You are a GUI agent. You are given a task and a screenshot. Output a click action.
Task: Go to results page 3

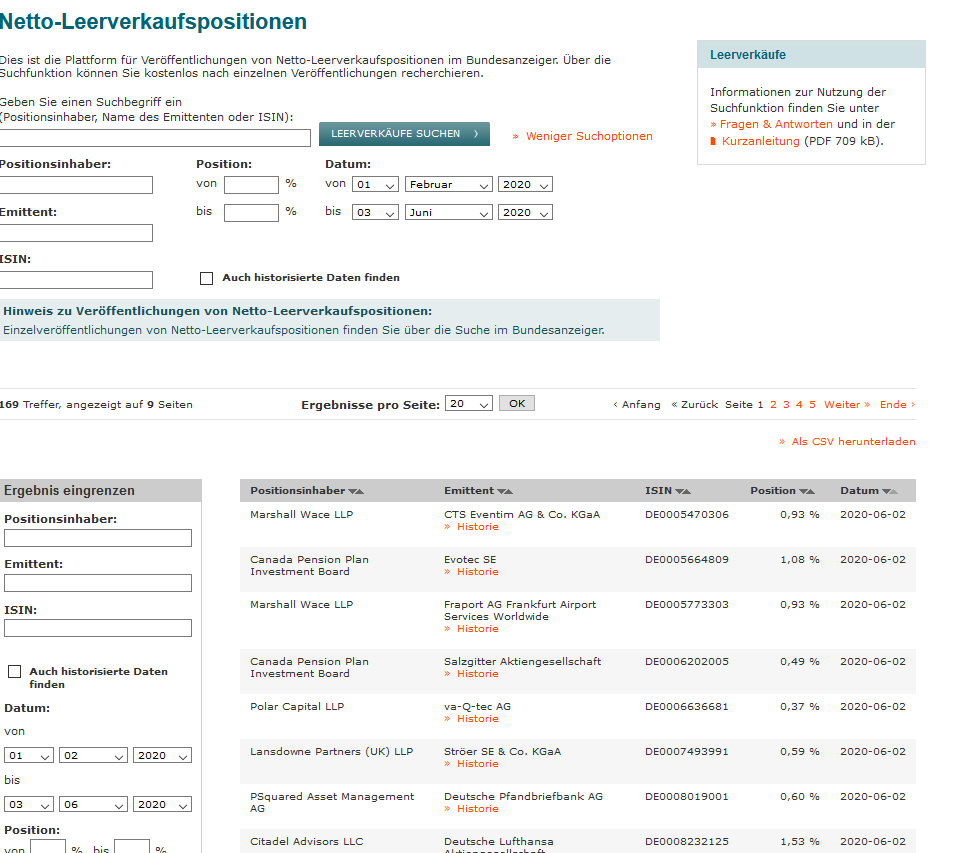coord(786,405)
